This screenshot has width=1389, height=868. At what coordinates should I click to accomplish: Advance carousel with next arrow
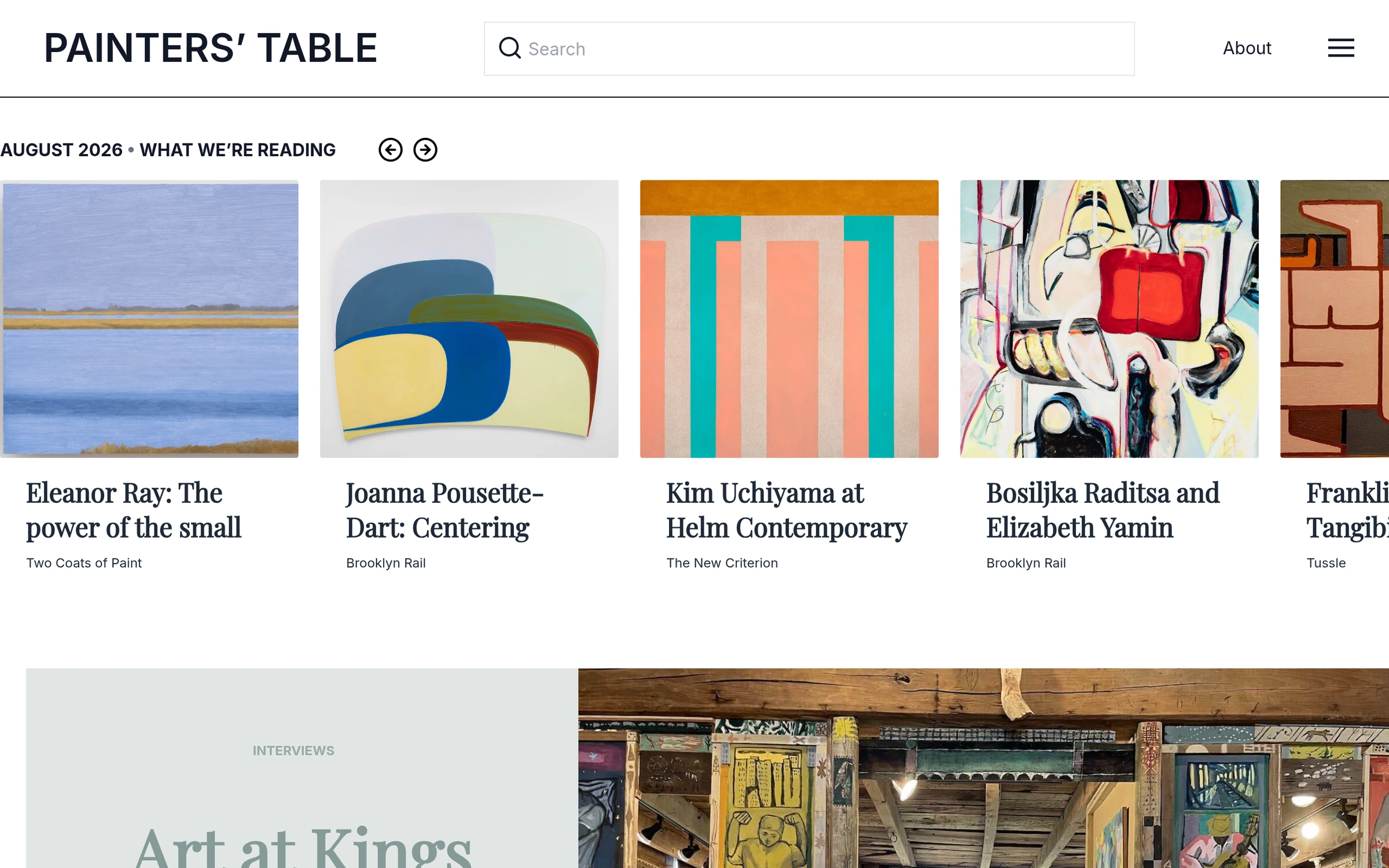[425, 150]
